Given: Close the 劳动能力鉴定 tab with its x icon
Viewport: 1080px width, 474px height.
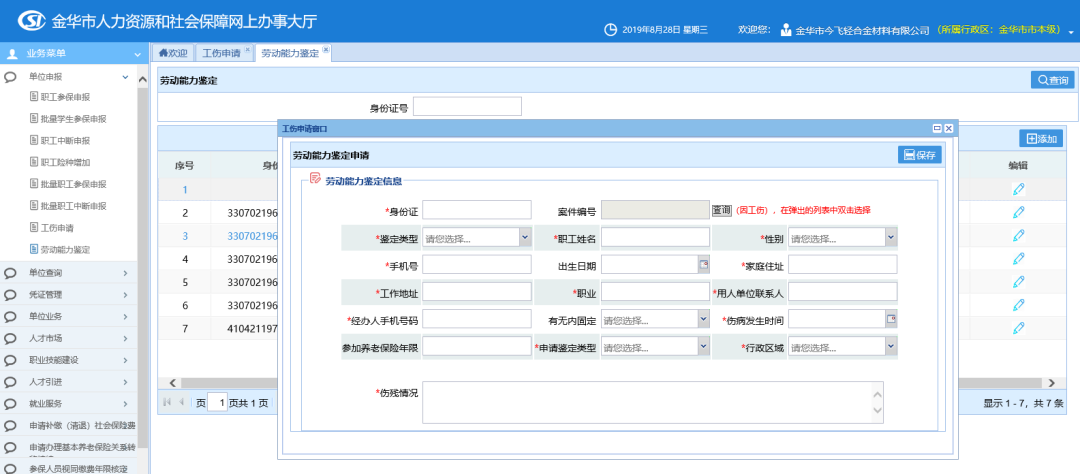Looking at the screenshot, I should 326,50.
